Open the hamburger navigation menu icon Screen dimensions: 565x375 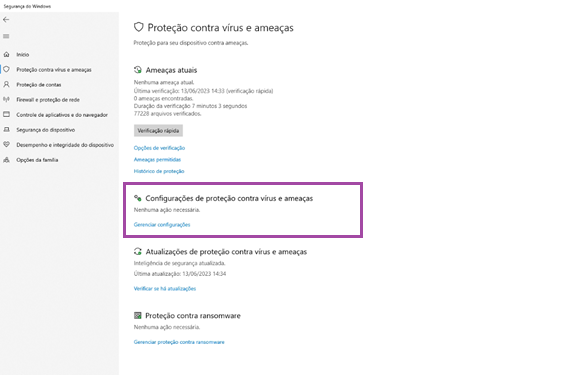(6, 36)
